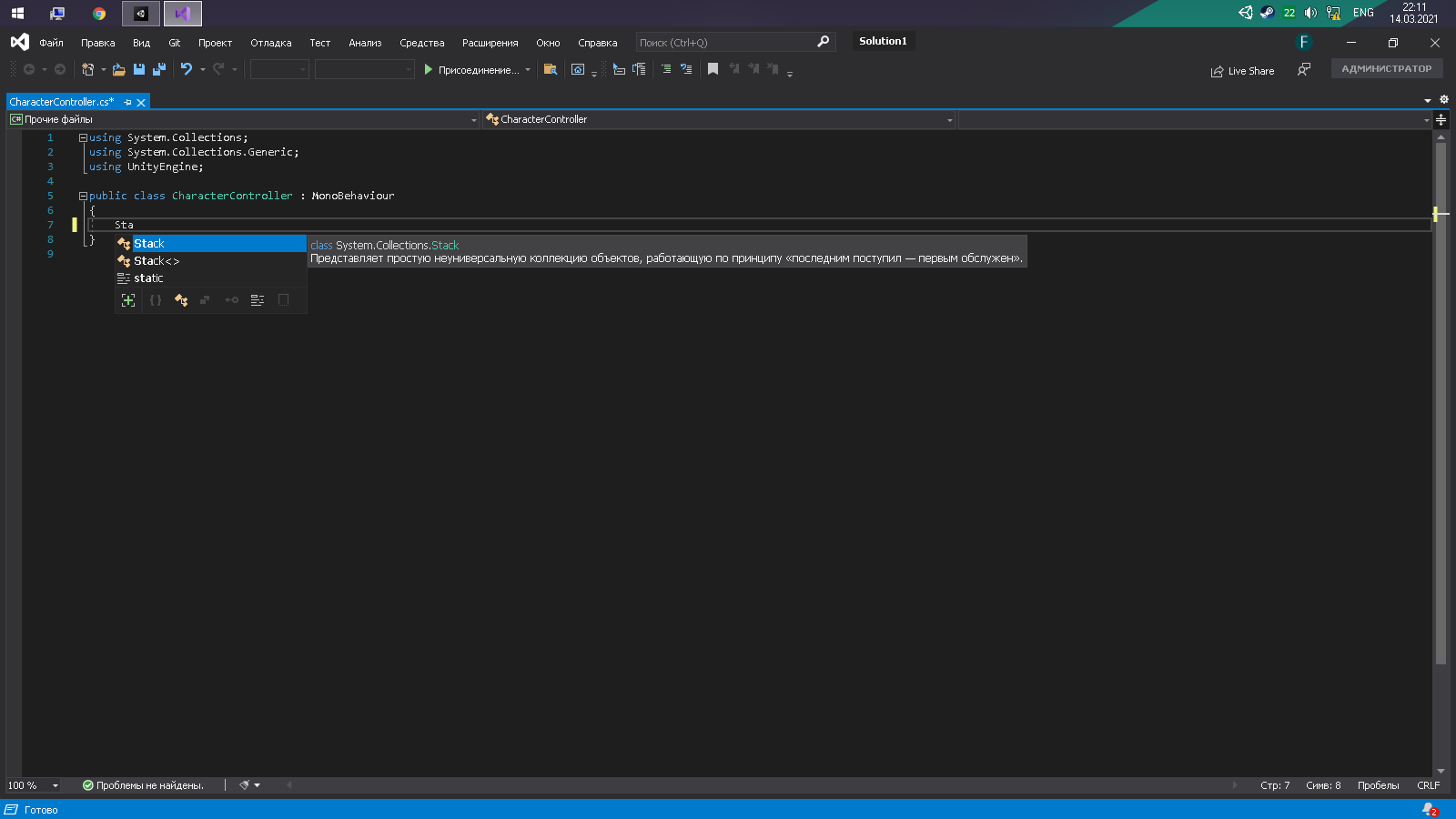Open the Справка menu
The height and width of the screenshot is (819, 1456).
tap(597, 43)
